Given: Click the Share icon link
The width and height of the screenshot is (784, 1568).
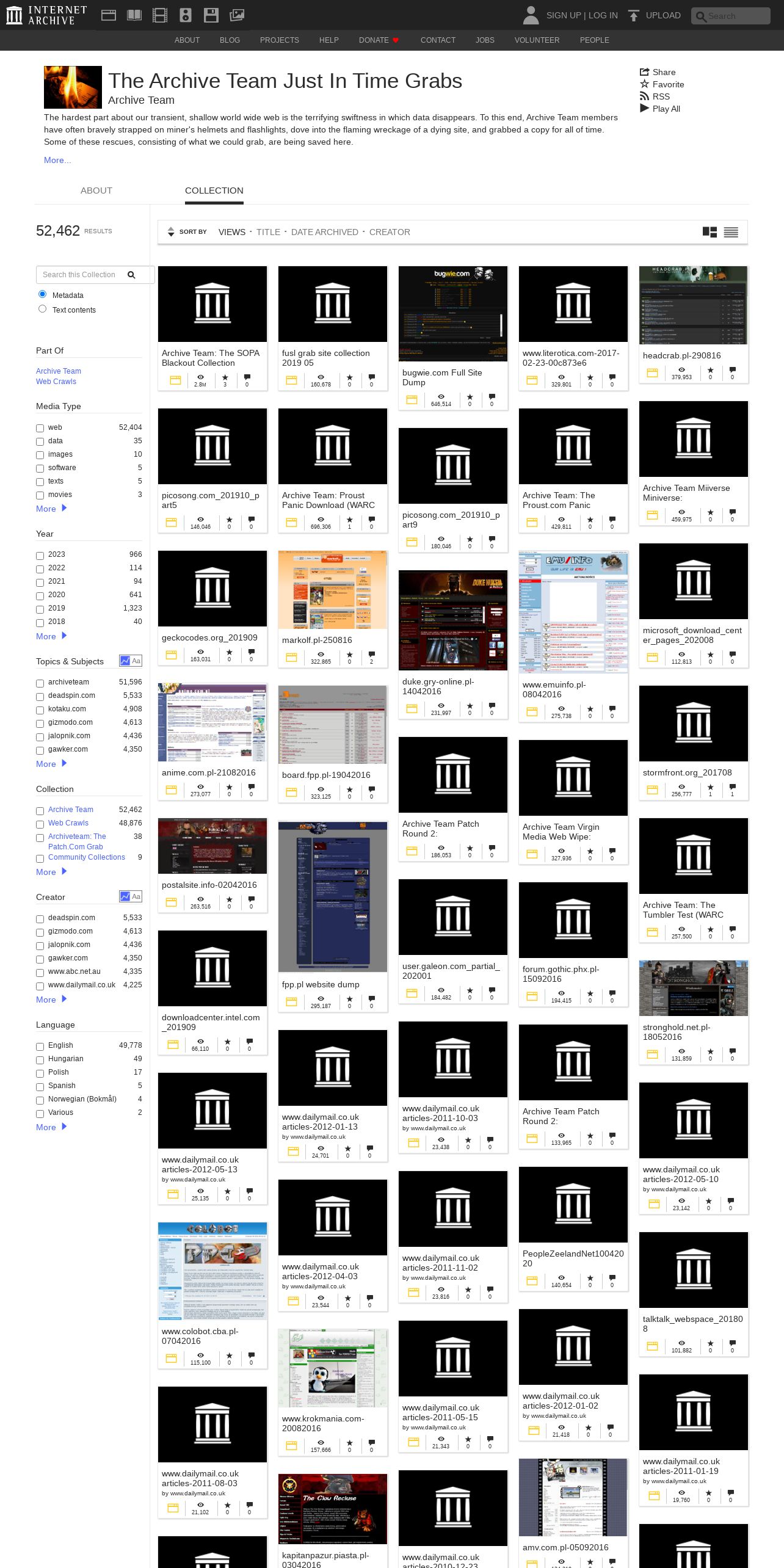Looking at the screenshot, I should (x=644, y=72).
